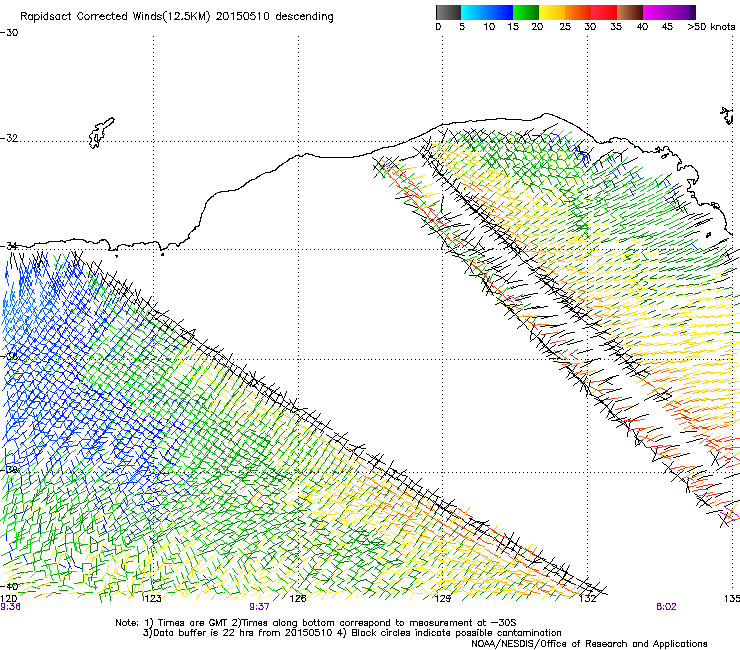Click the '25' legend tick label
Image resolution: width=740 pixels, height=650 pixels.
tap(565, 27)
